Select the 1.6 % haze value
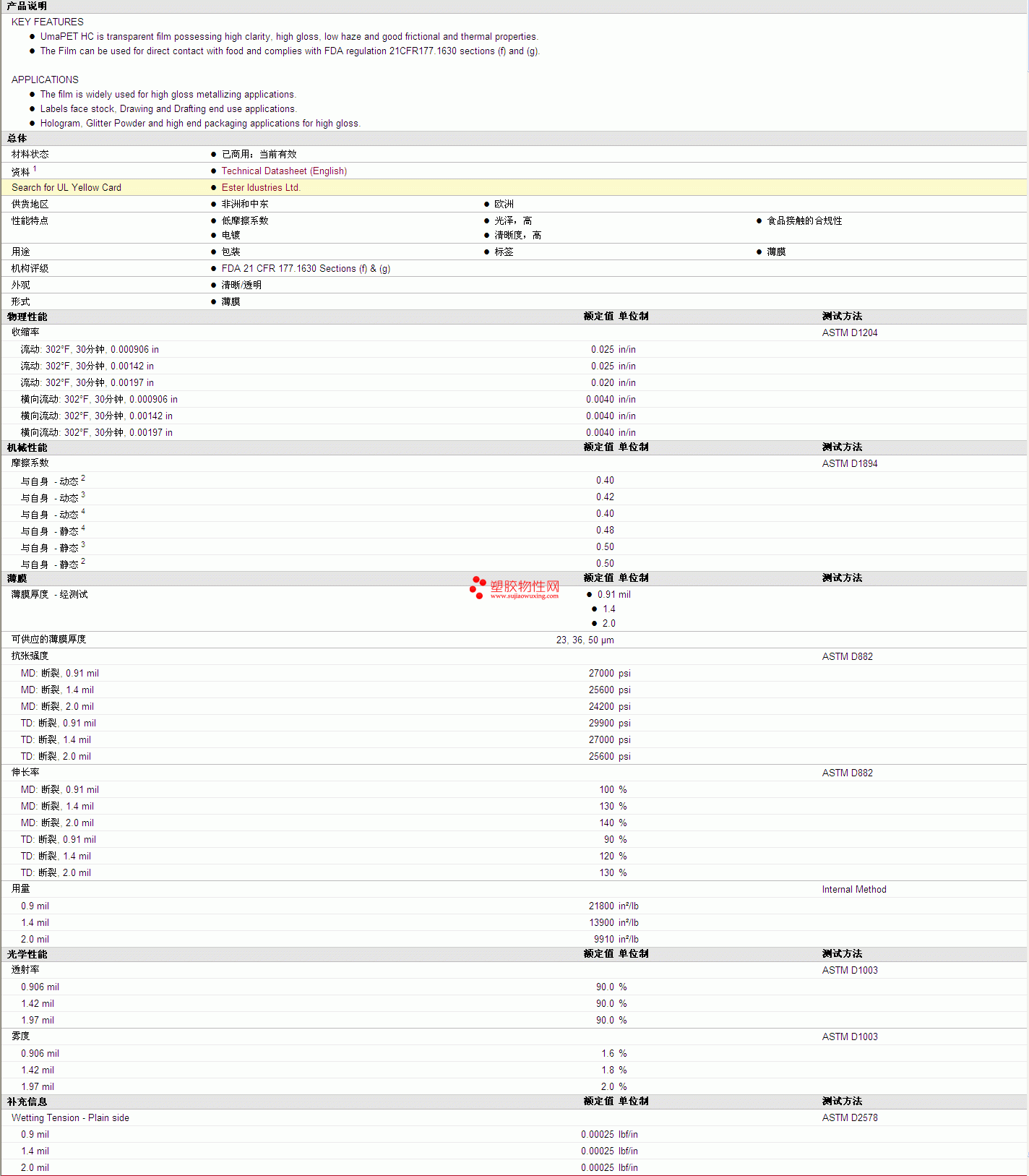This screenshot has width=1029, height=1176. [x=614, y=1054]
